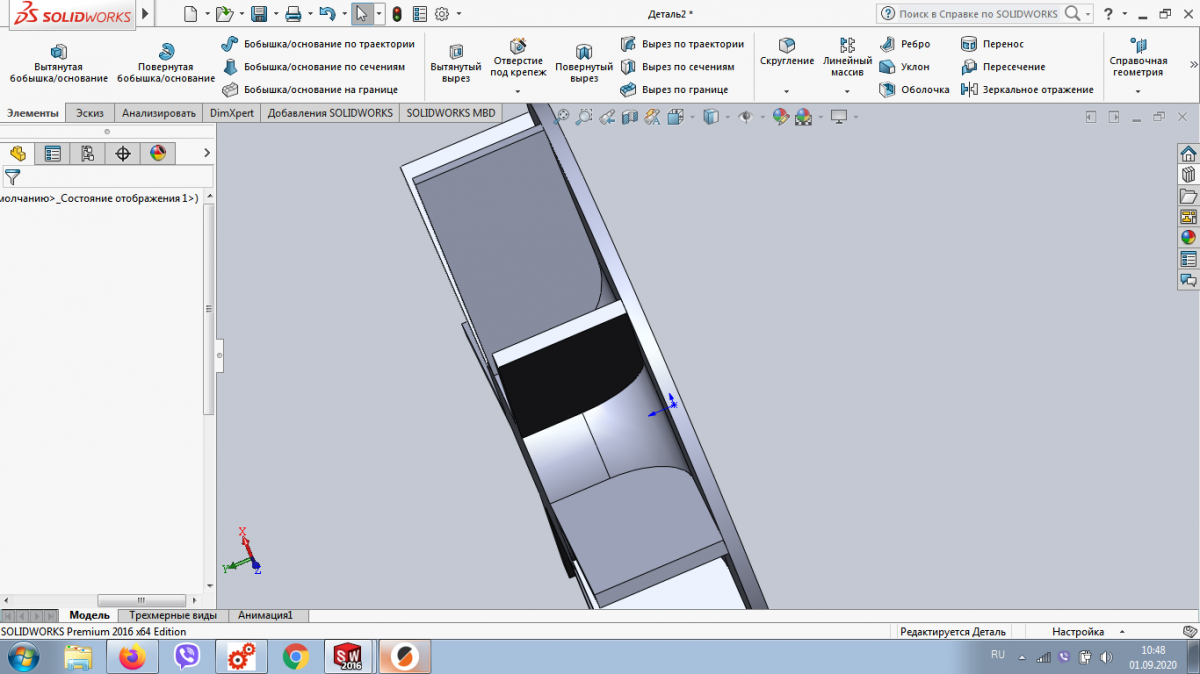Image resolution: width=1200 pixels, height=674 pixels.
Task: Click the Rebuild traffic light icon
Action: click(x=397, y=14)
